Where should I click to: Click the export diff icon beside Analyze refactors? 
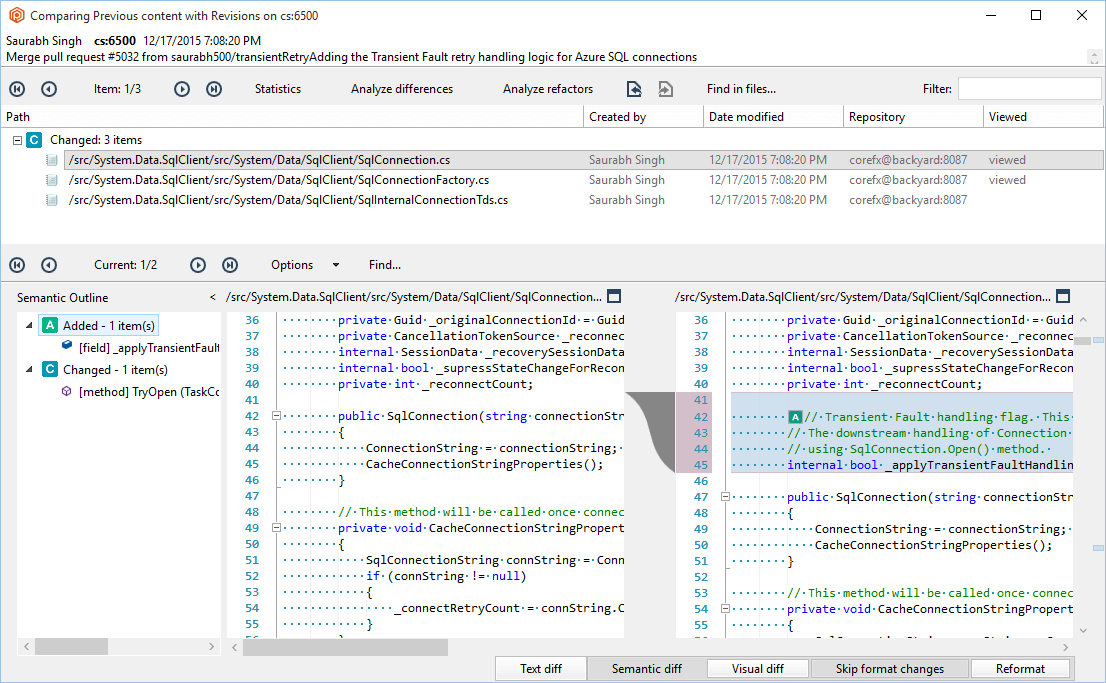coord(634,89)
